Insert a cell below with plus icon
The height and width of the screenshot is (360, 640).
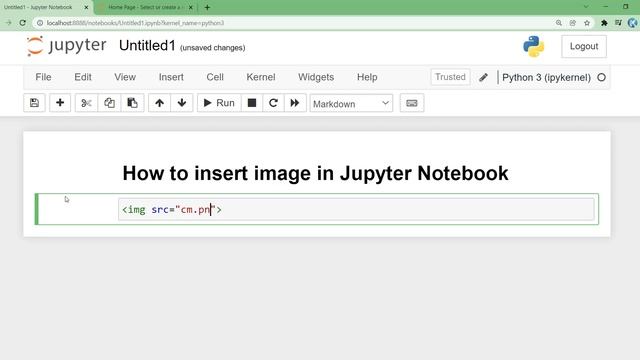click(60, 103)
